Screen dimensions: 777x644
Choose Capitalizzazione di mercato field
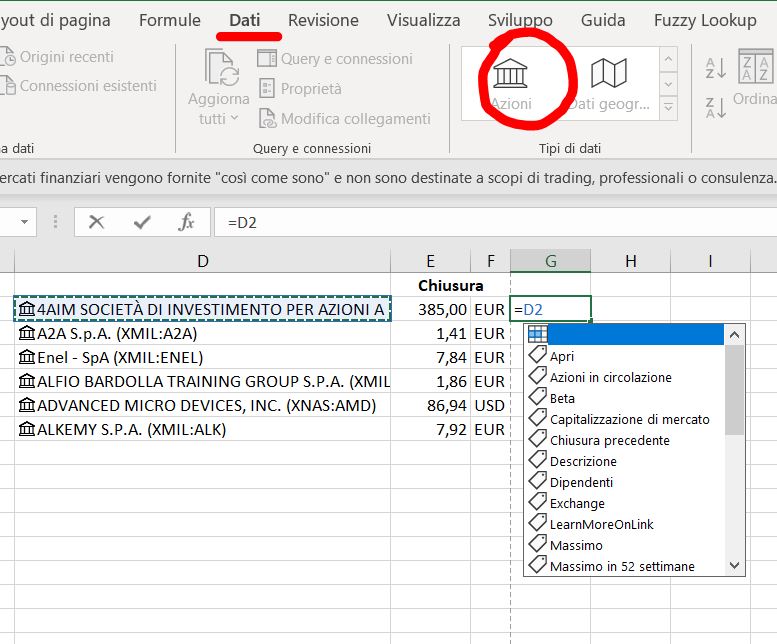(624, 419)
